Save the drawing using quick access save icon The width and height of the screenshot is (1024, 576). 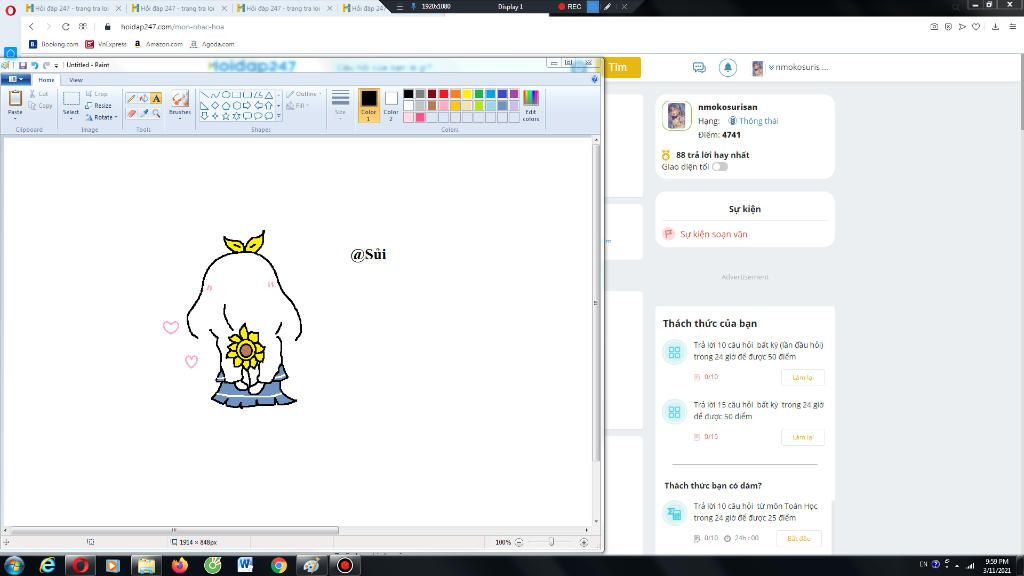pyautogui.click(x=23, y=65)
